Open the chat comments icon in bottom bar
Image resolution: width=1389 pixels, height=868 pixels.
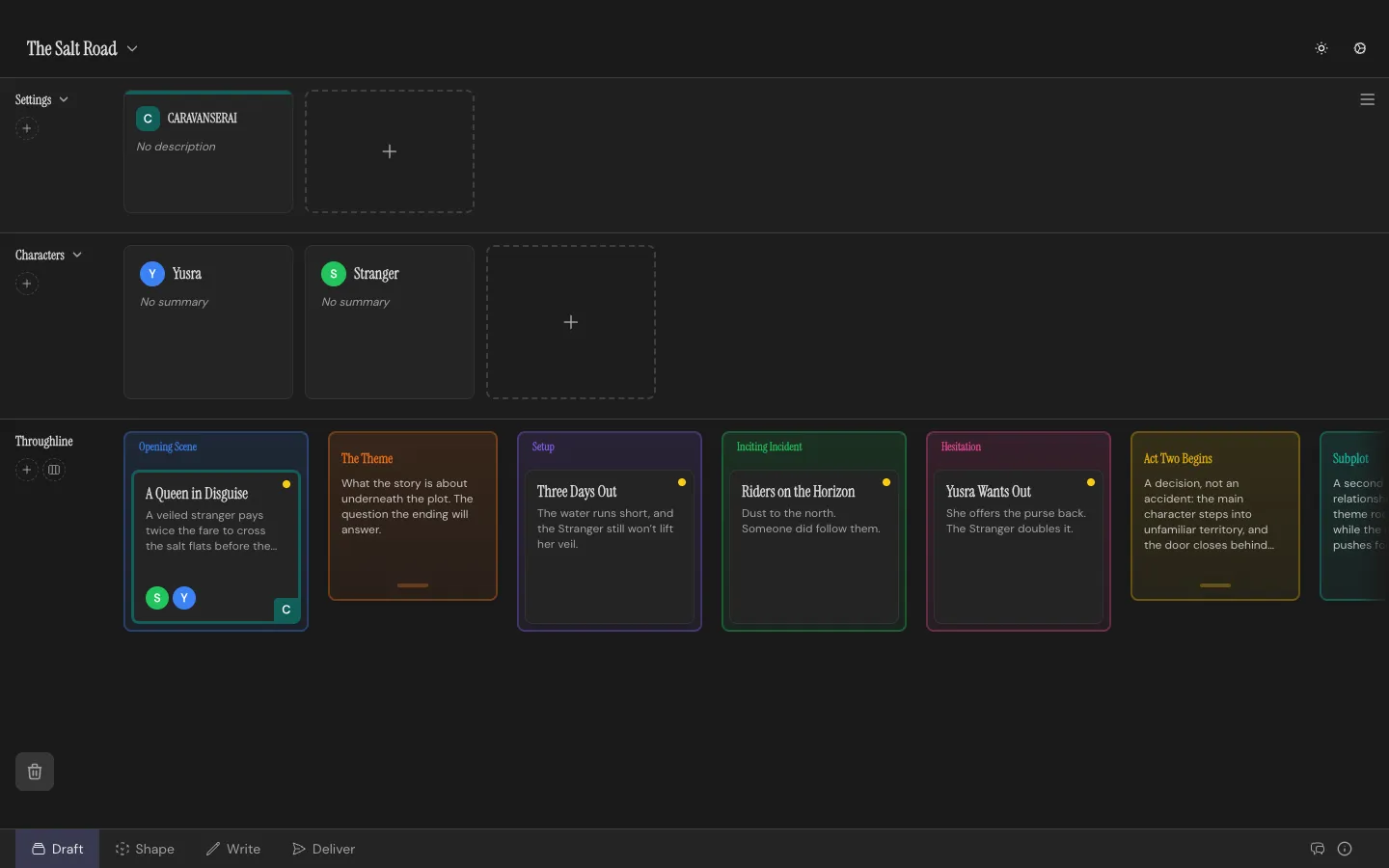[x=1318, y=849]
